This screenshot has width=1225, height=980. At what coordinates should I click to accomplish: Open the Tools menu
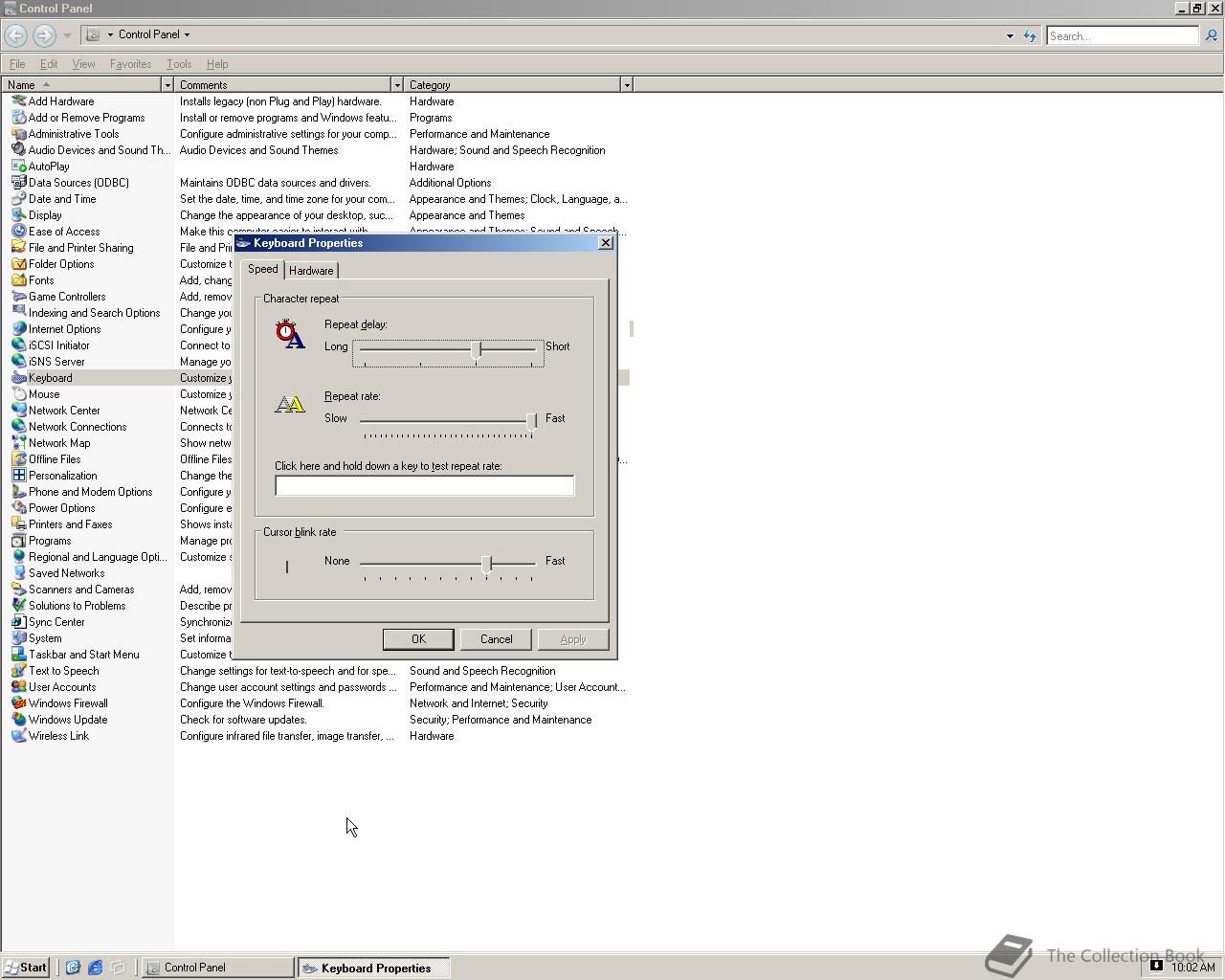pos(179,64)
